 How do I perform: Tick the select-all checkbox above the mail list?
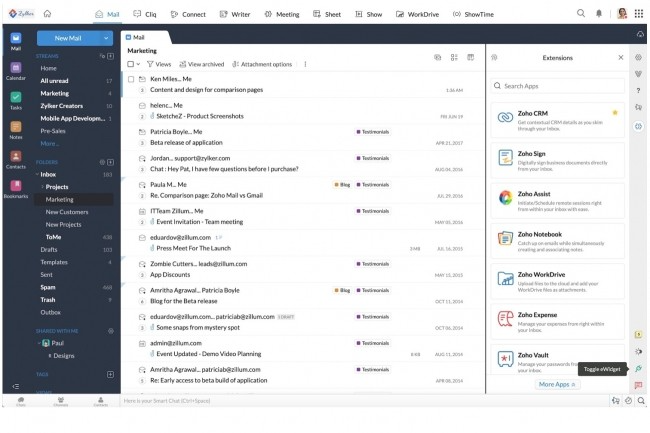coord(130,64)
